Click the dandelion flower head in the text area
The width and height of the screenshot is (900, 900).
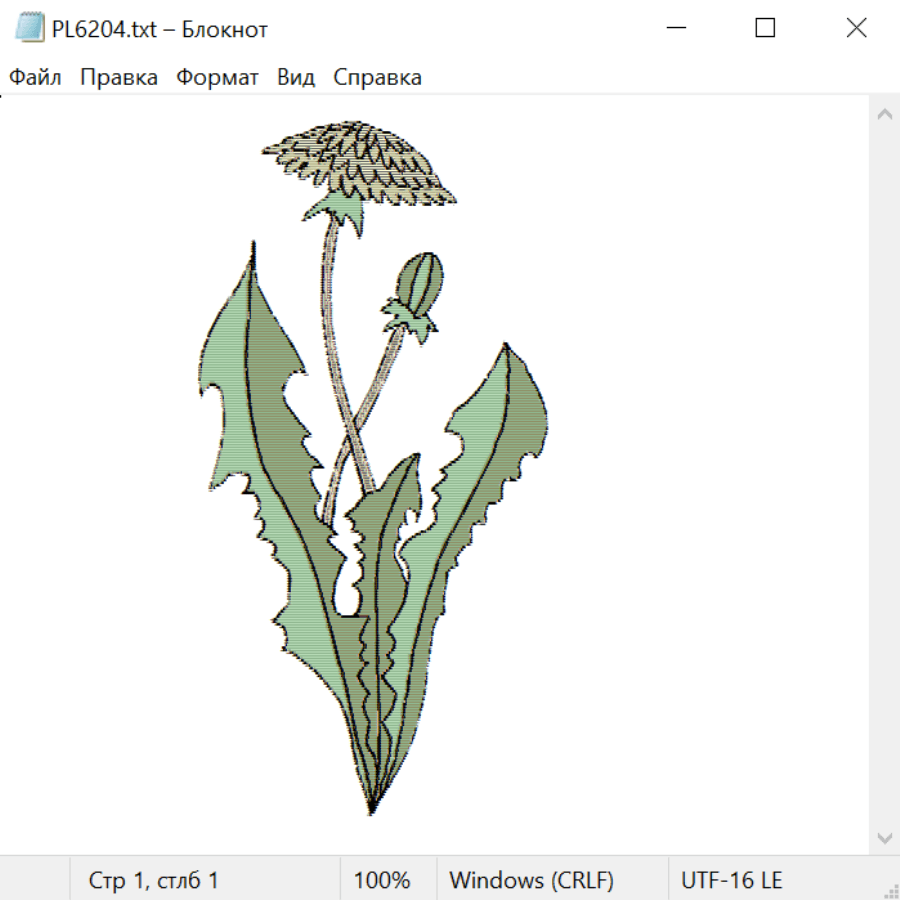[359, 162]
